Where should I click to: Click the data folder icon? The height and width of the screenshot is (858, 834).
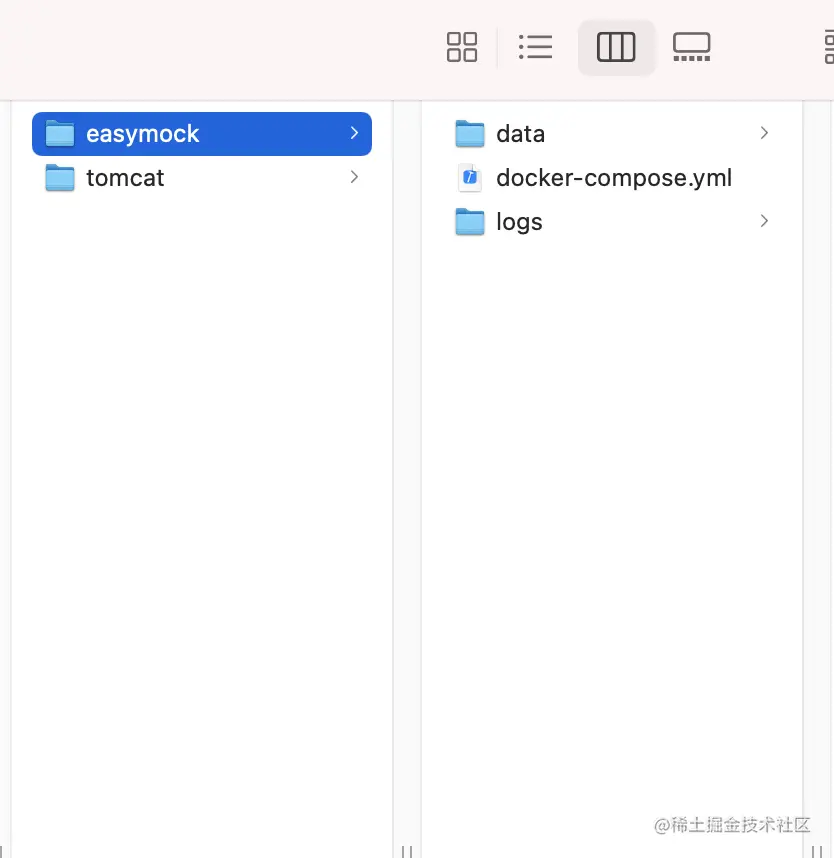click(x=470, y=134)
